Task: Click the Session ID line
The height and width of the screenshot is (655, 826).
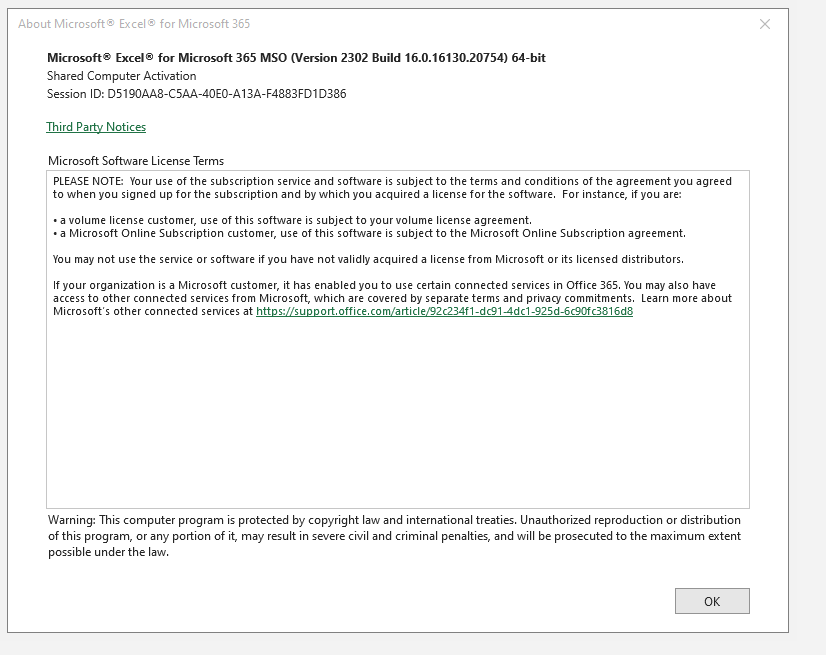Action: [196, 94]
